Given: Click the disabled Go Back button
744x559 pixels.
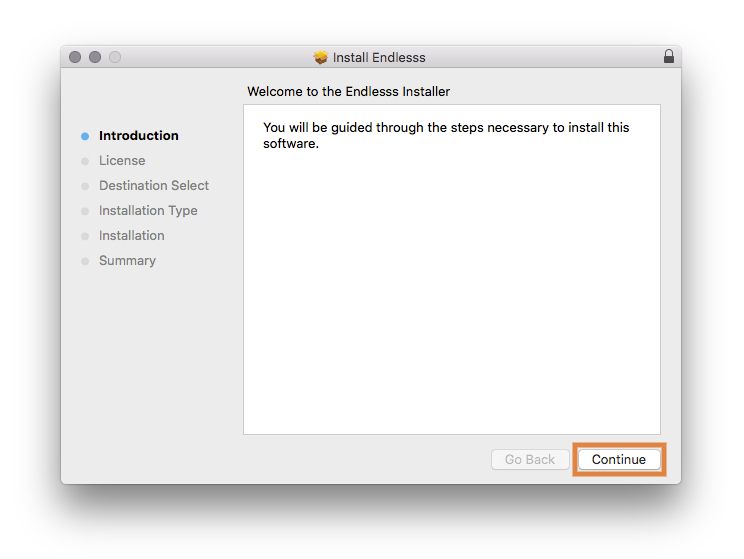Looking at the screenshot, I should click(530, 459).
